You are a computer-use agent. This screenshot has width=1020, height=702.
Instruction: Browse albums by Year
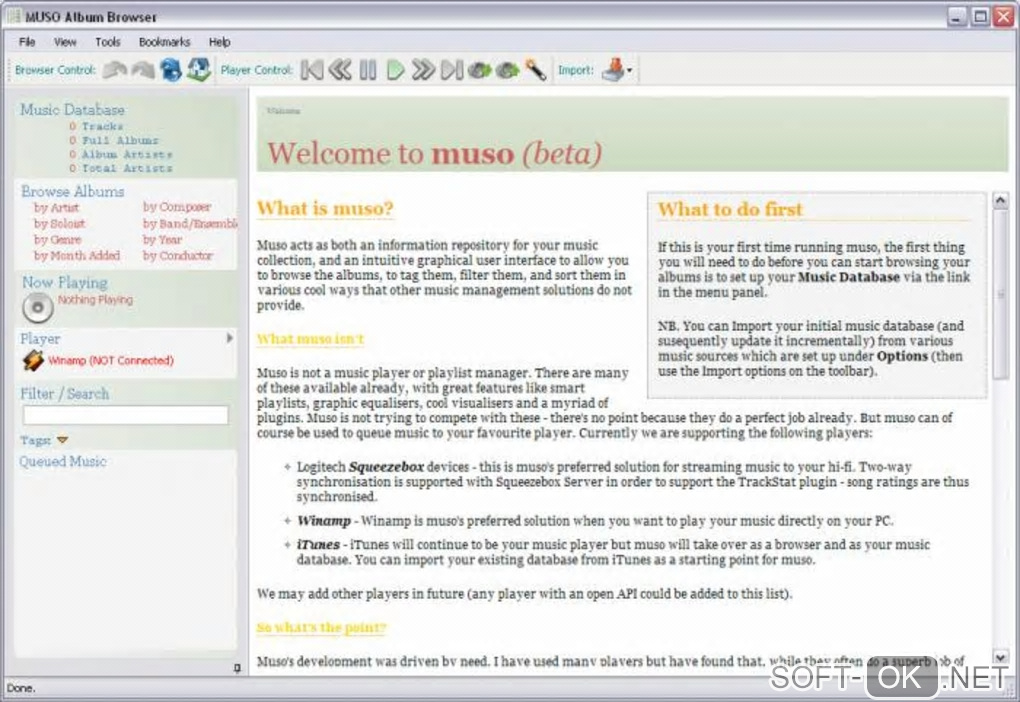point(162,239)
